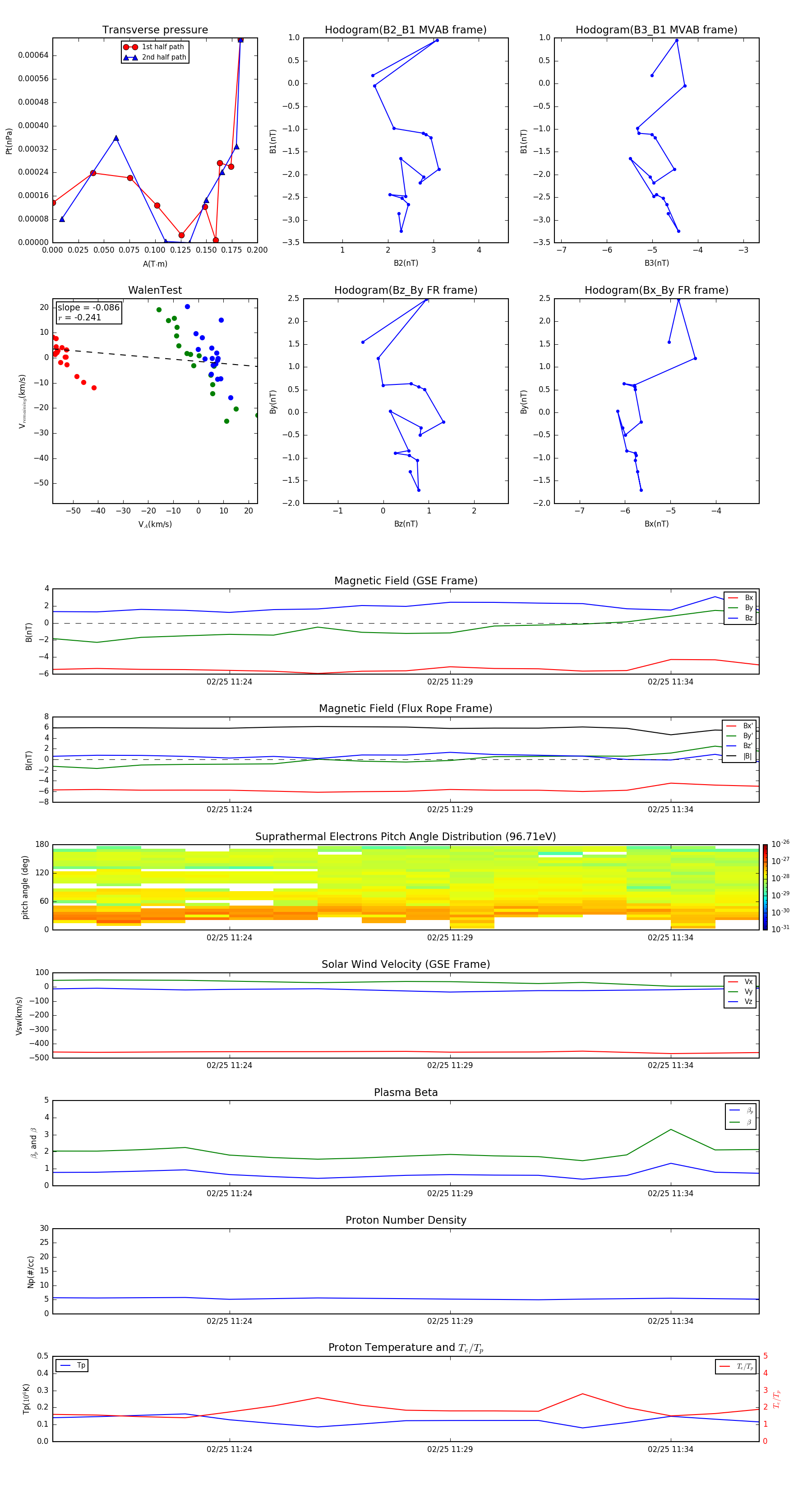Click the 'V_A(km/s)' x-axis label
The image size is (812, 1489).
coord(155,524)
